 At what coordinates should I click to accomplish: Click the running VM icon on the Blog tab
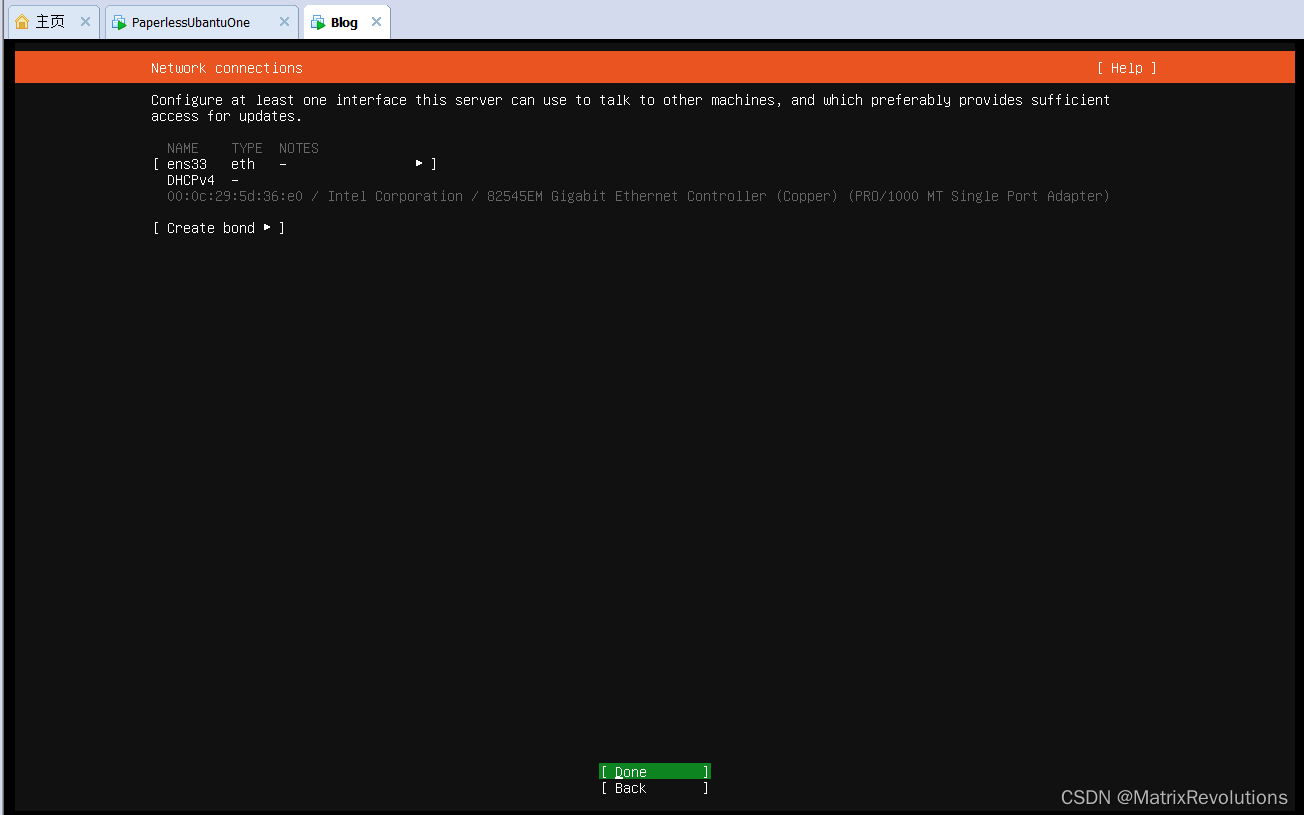(317, 21)
